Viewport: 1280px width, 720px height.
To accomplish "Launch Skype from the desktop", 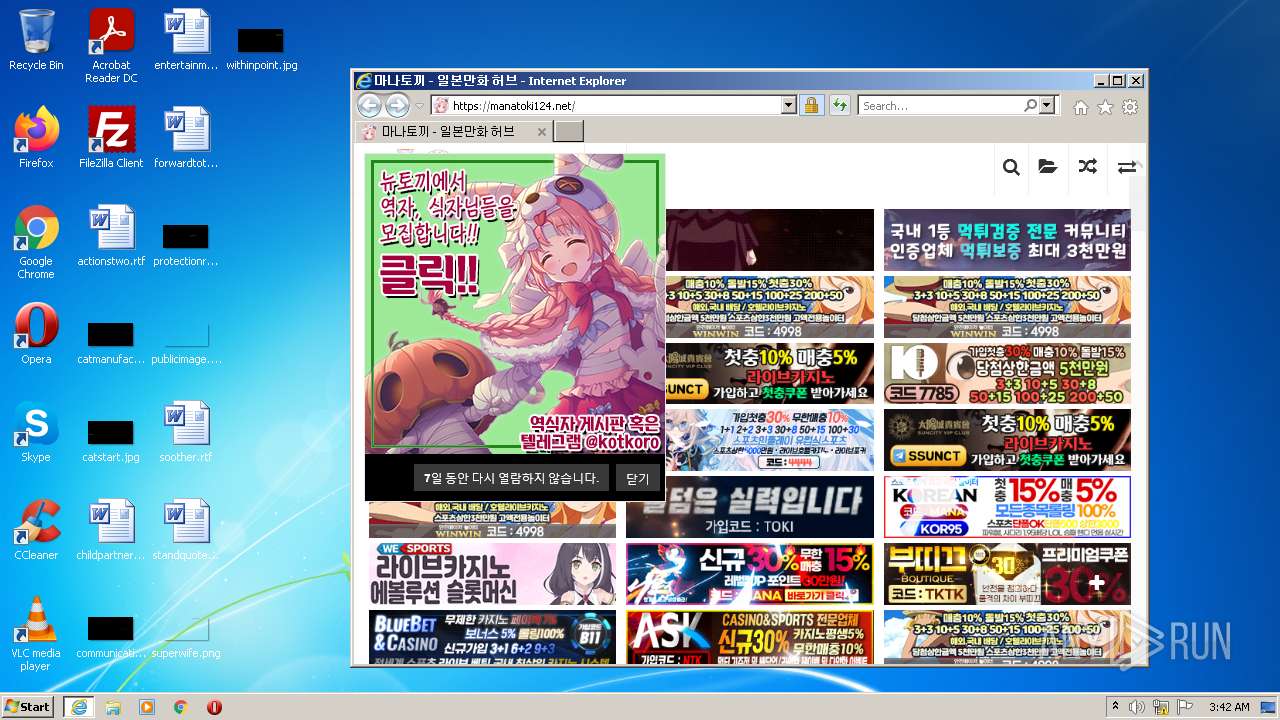I will click(x=36, y=432).
